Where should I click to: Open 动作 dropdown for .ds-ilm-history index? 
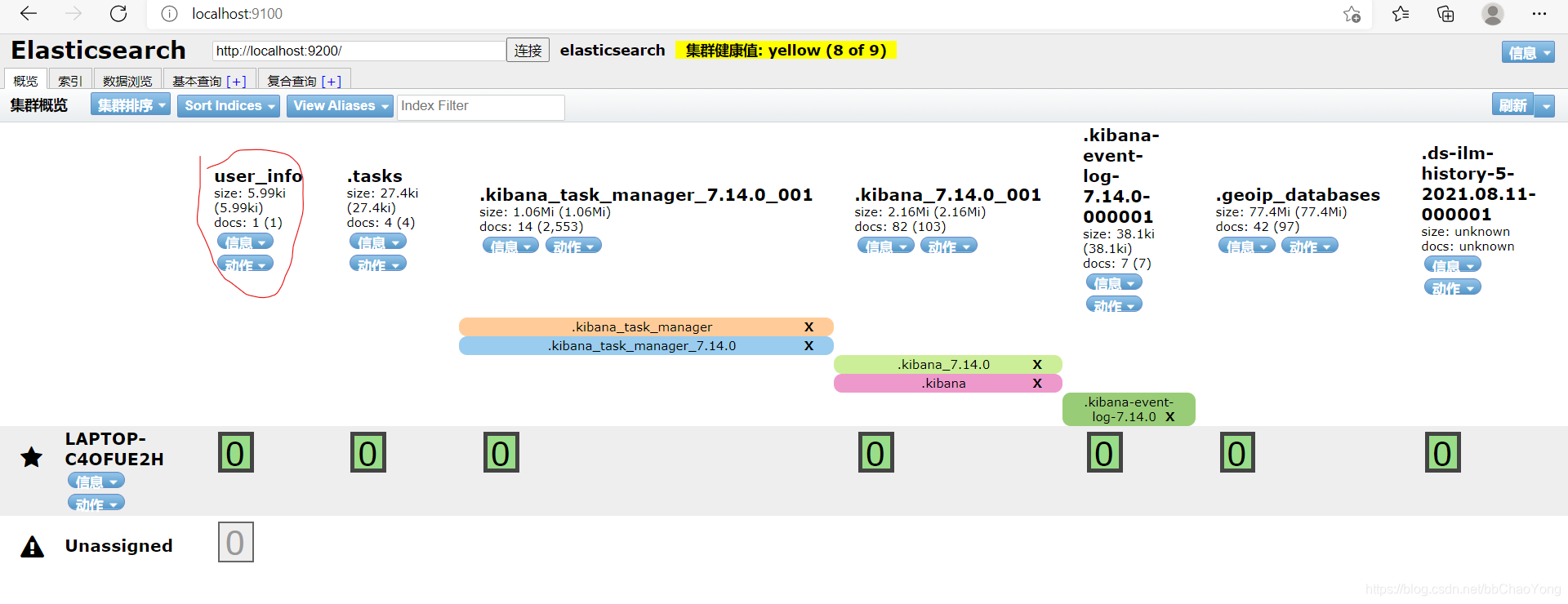(1453, 287)
